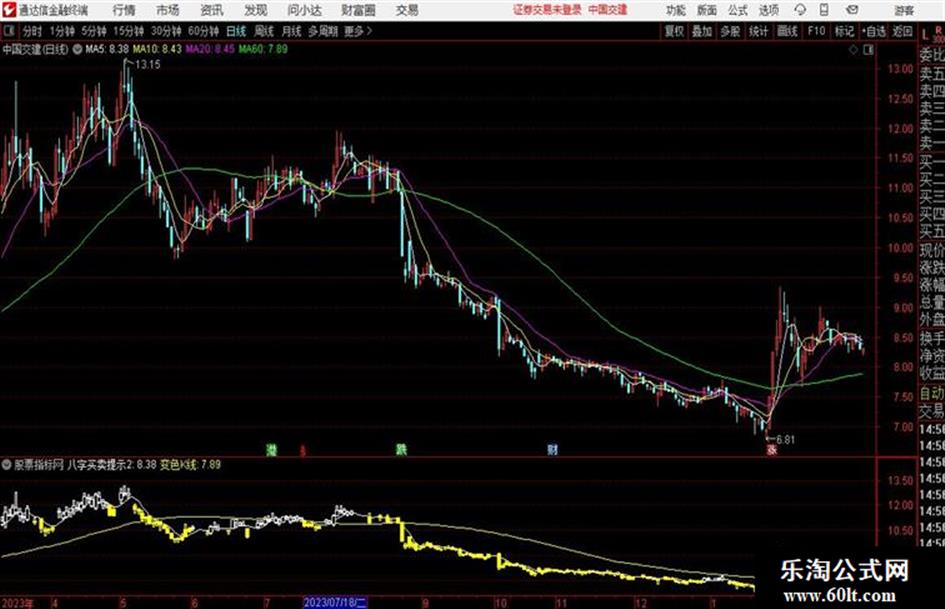Click the 八字买卖提示2: 8.38 indicator label
This screenshot has width=945, height=609.
111,465
